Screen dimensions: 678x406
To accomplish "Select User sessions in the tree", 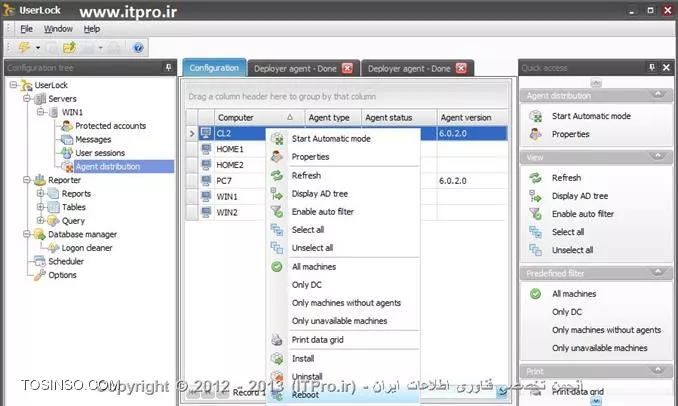I will (x=100, y=153).
